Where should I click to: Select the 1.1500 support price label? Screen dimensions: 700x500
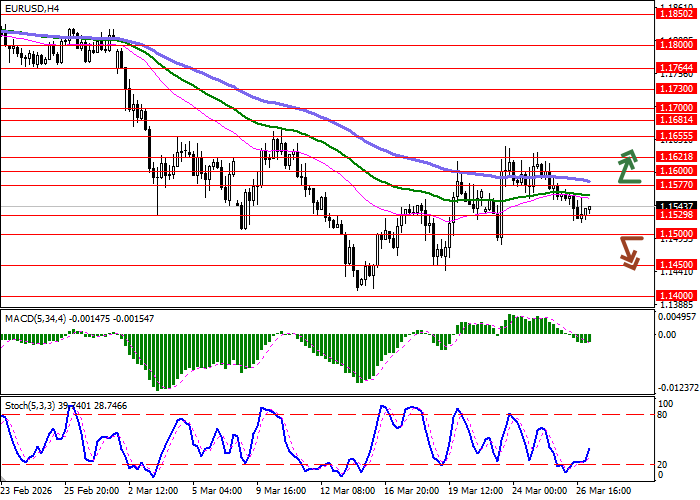tap(676, 234)
